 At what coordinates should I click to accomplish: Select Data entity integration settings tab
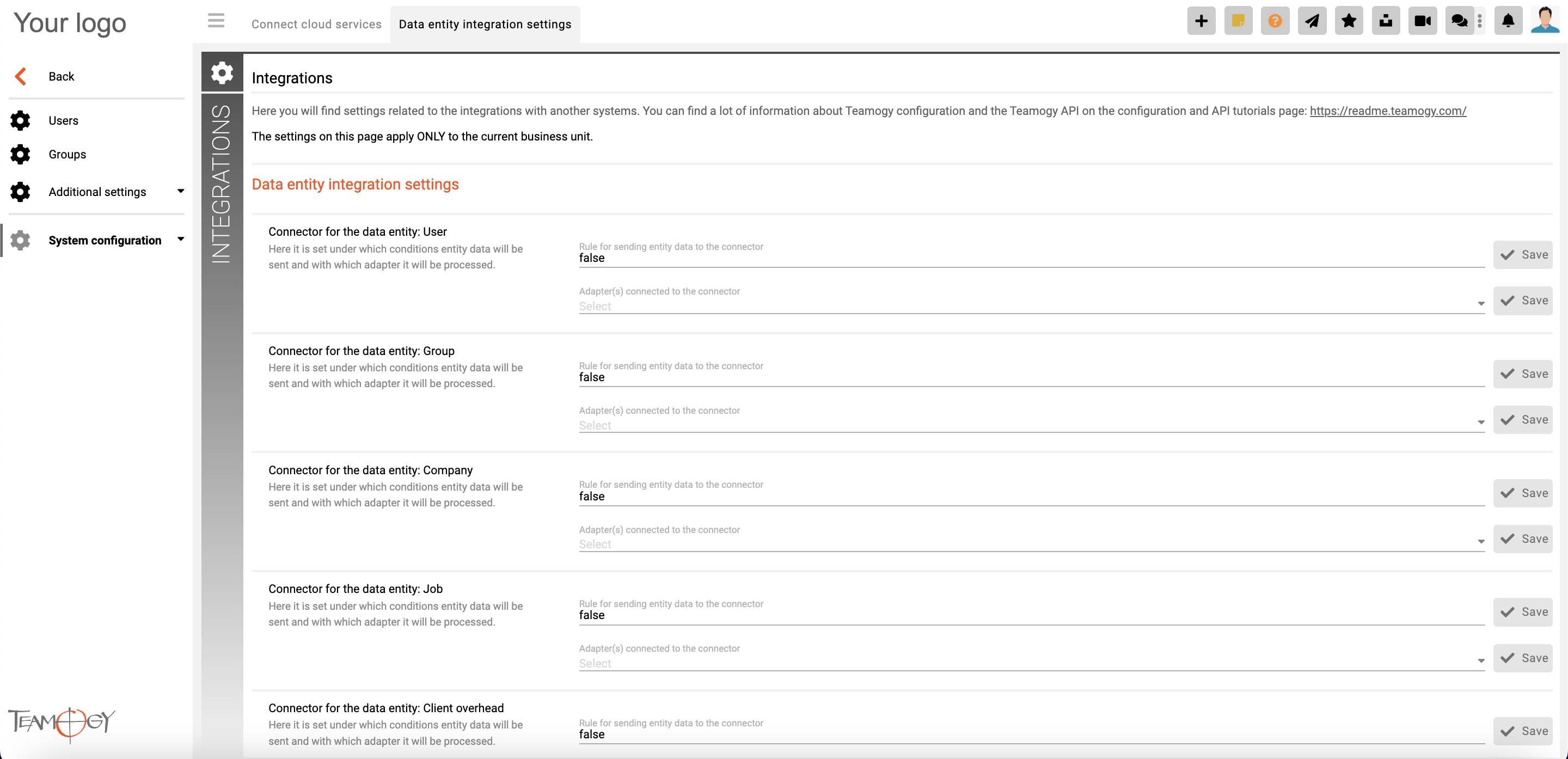pos(485,25)
